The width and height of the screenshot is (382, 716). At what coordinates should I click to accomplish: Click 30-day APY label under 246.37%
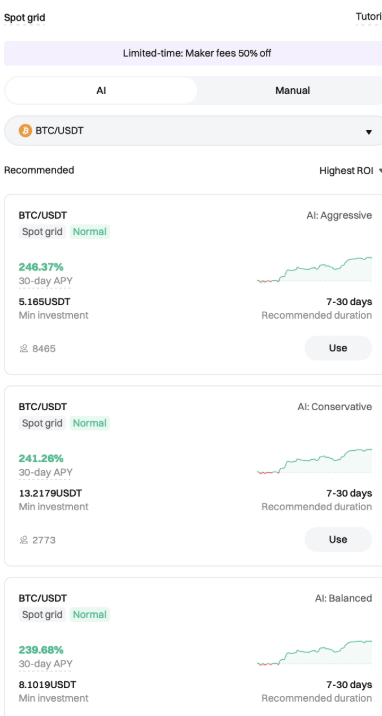point(45,281)
